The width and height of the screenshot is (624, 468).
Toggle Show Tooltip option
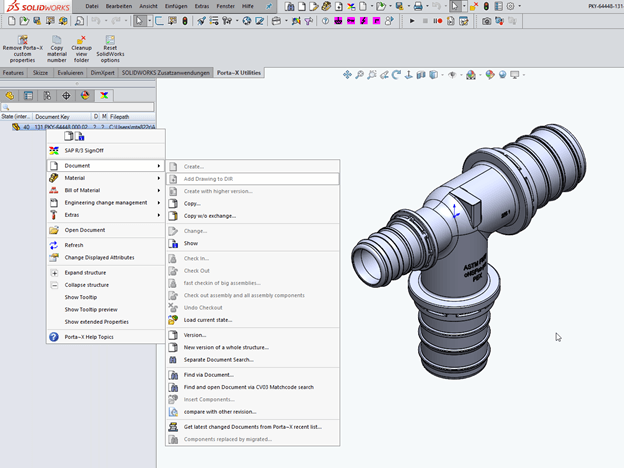(81, 297)
